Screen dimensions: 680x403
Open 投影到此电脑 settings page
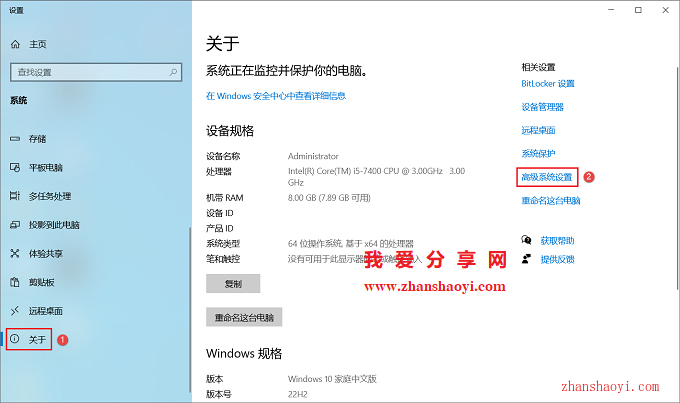(54, 225)
